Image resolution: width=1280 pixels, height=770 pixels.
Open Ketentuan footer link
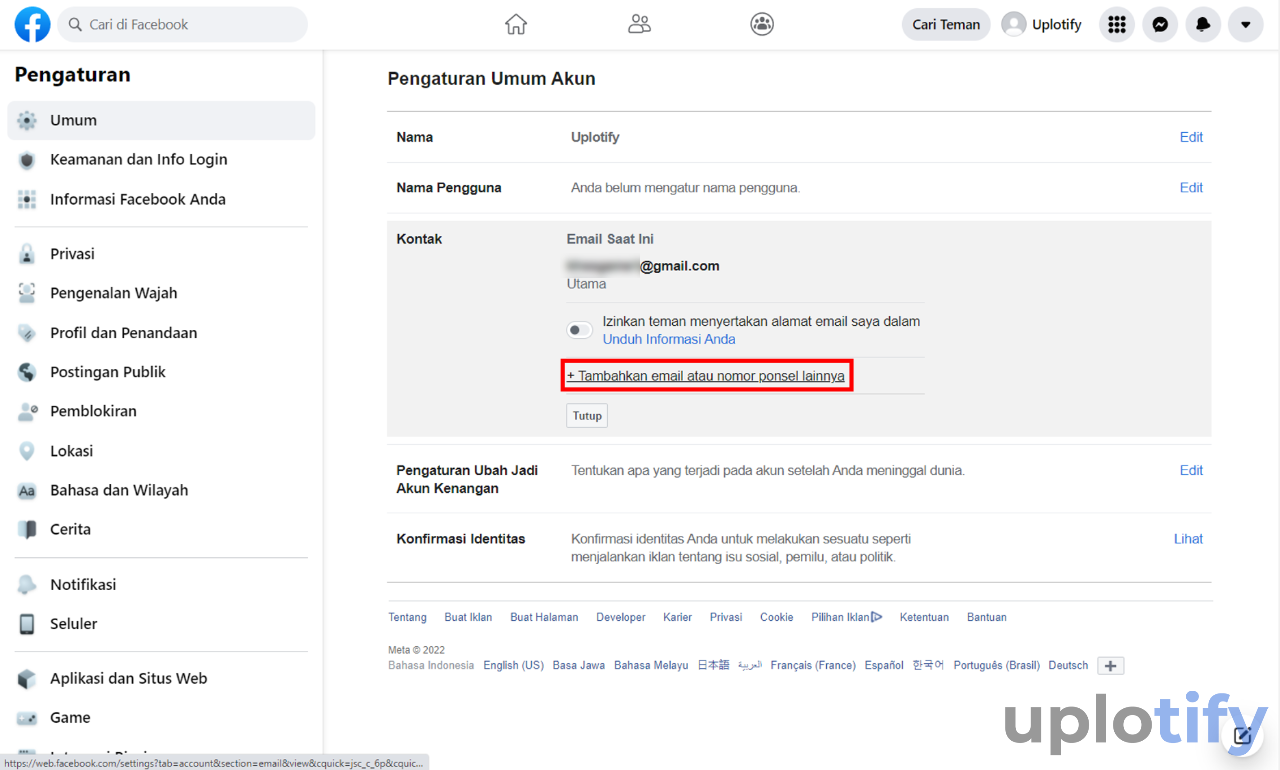click(x=924, y=617)
